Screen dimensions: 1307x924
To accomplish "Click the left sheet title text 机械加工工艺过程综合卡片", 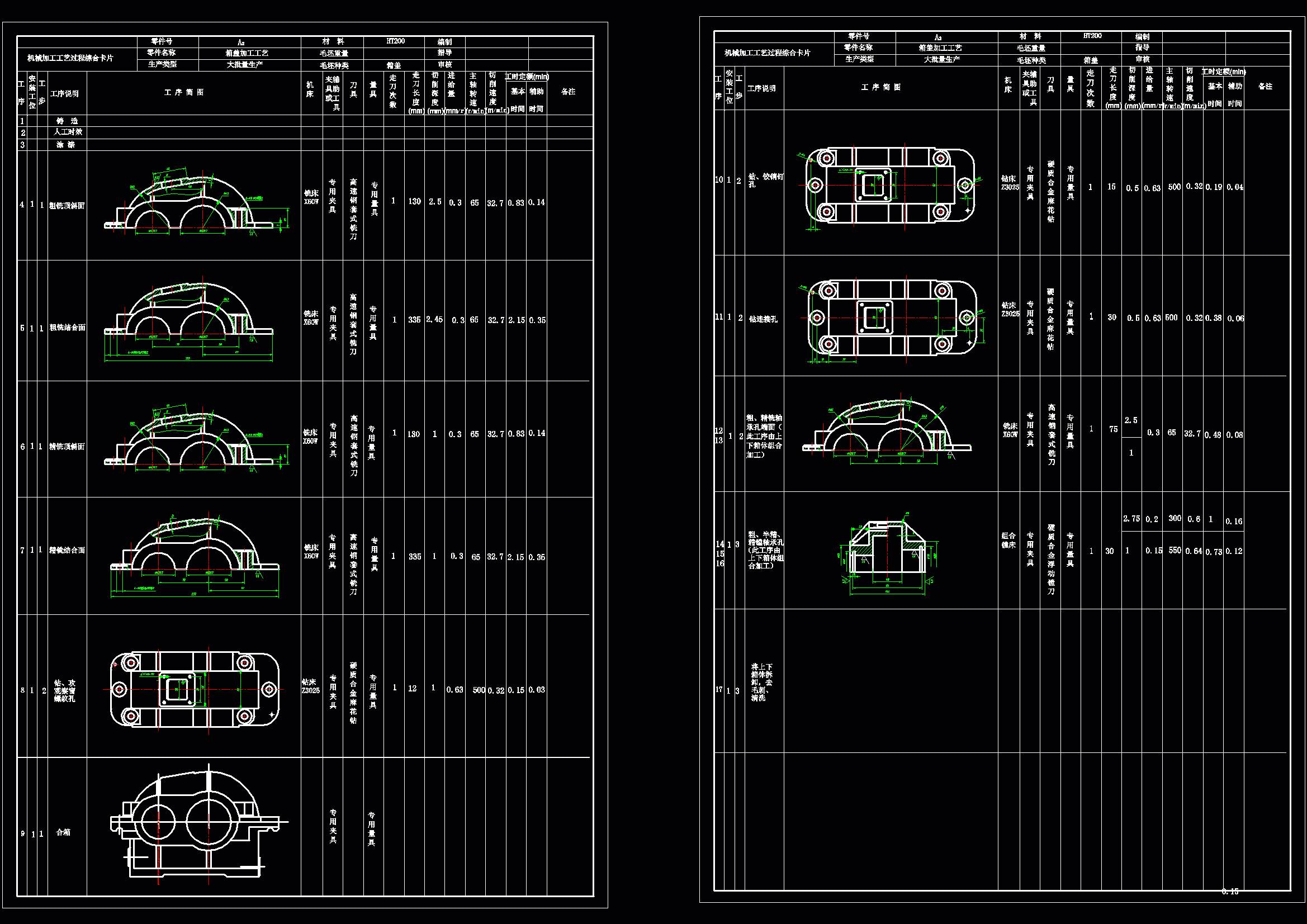I will (x=70, y=58).
